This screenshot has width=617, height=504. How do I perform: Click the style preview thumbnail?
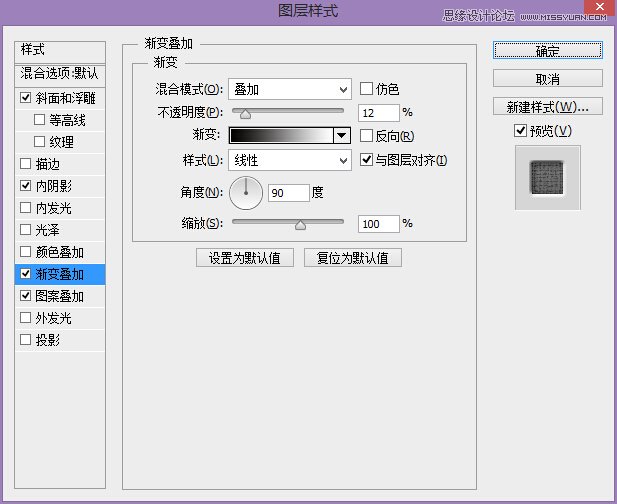[x=548, y=177]
